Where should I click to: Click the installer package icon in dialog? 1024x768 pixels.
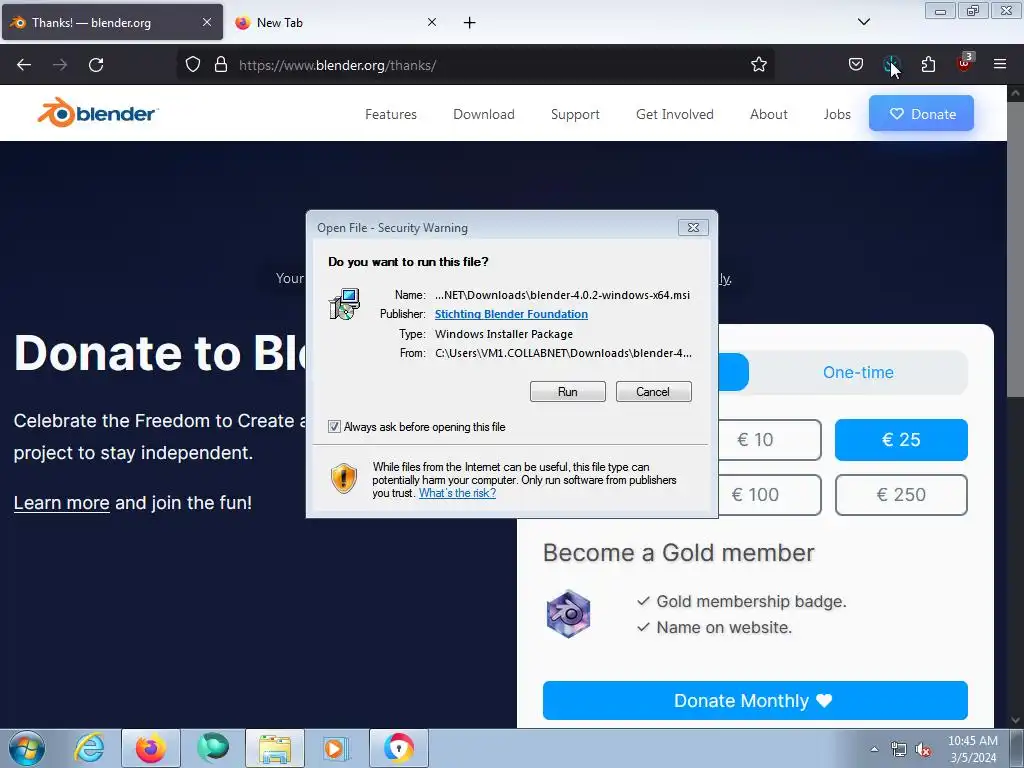[x=344, y=304]
